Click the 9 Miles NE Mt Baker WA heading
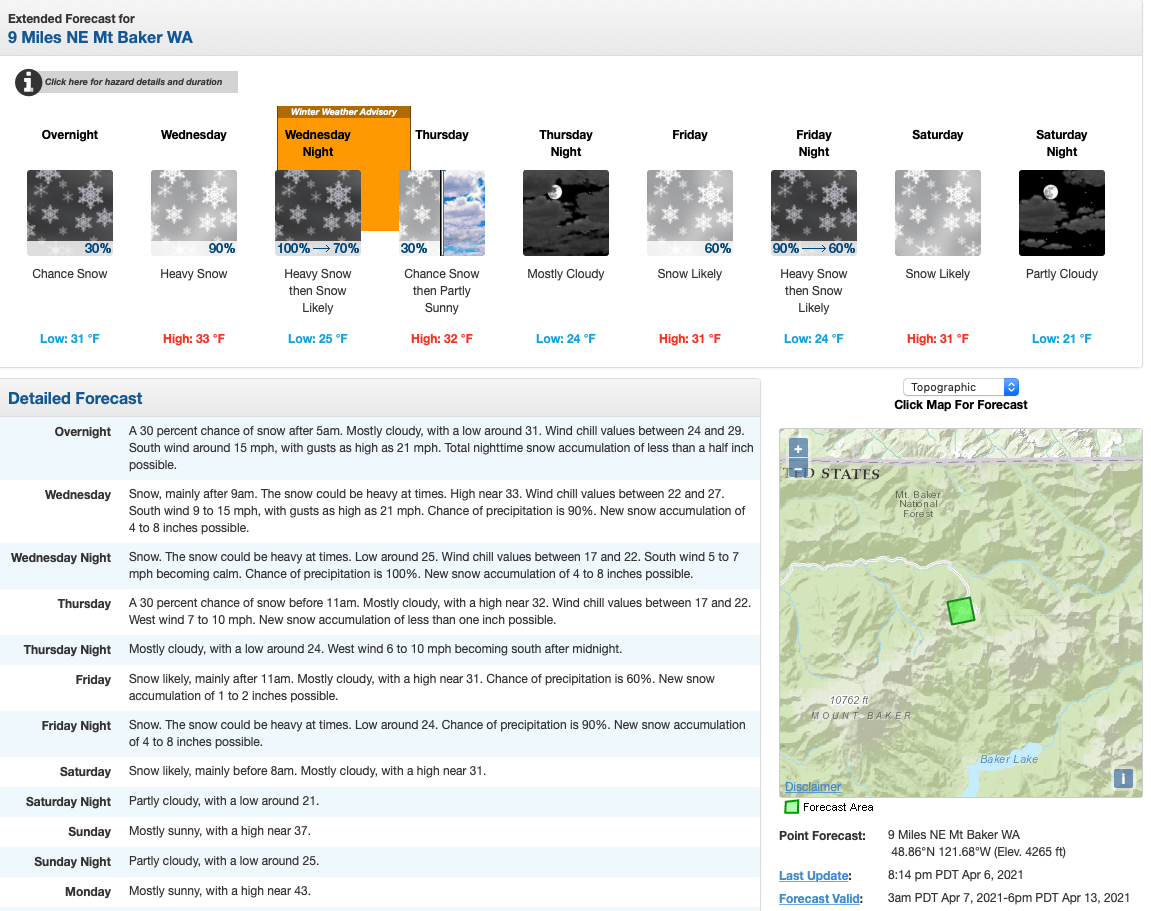Image resolution: width=1151 pixels, height=911 pixels. click(101, 37)
